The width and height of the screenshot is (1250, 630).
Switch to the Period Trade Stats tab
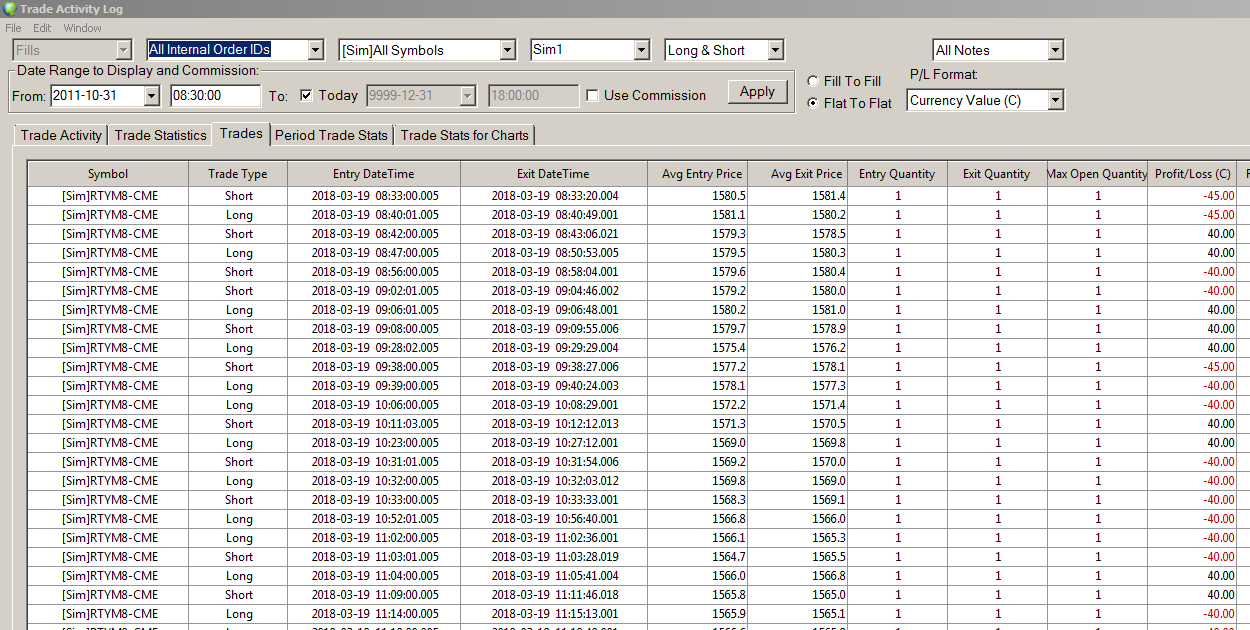(x=331, y=135)
